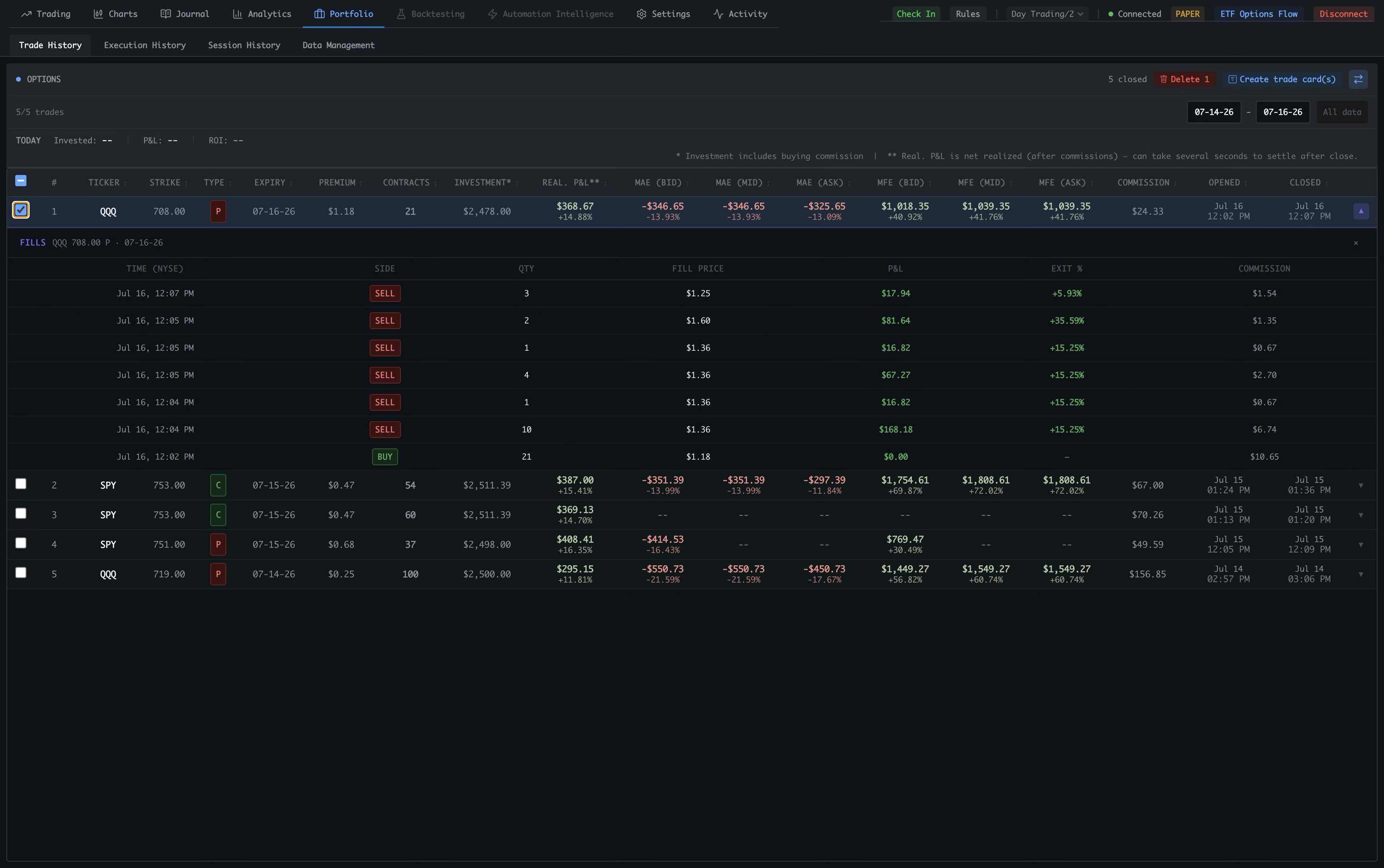
Task: Click the PAPER mode badge
Action: tap(1187, 14)
